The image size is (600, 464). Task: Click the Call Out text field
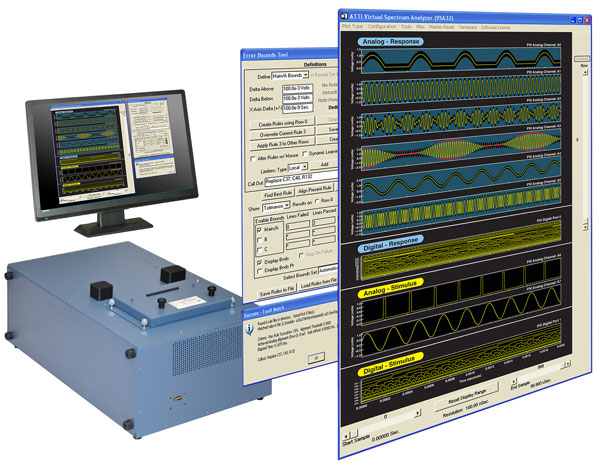pos(301,179)
